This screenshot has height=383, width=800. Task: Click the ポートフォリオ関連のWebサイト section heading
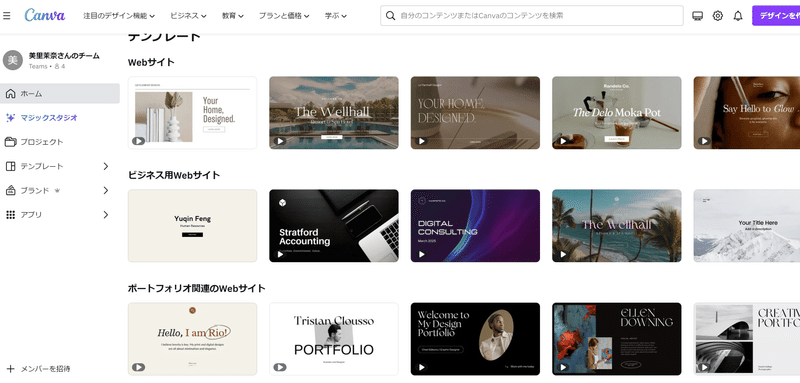click(x=196, y=288)
